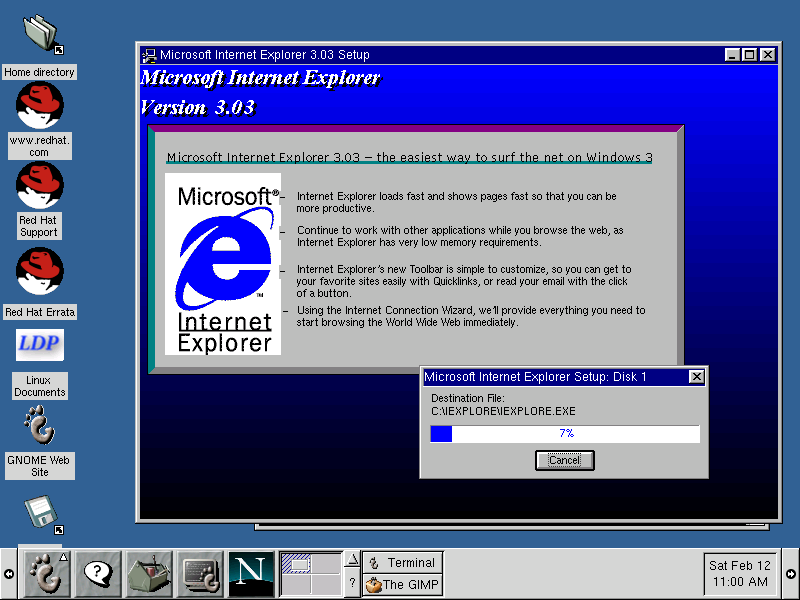800x600 pixels.
Task: Select the active top-left desktop in pager
Action: 296,564
